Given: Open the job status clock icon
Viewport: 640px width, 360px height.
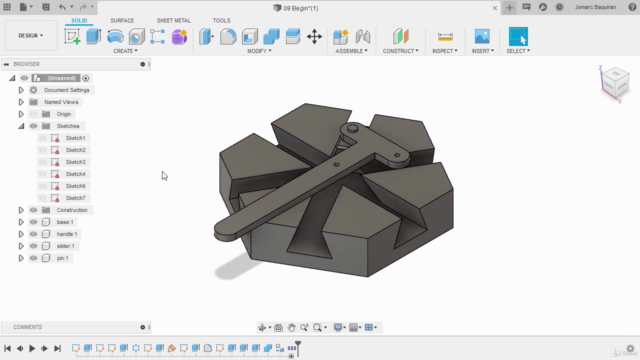Looking at the screenshot, I should pyautogui.click(x=559, y=7).
